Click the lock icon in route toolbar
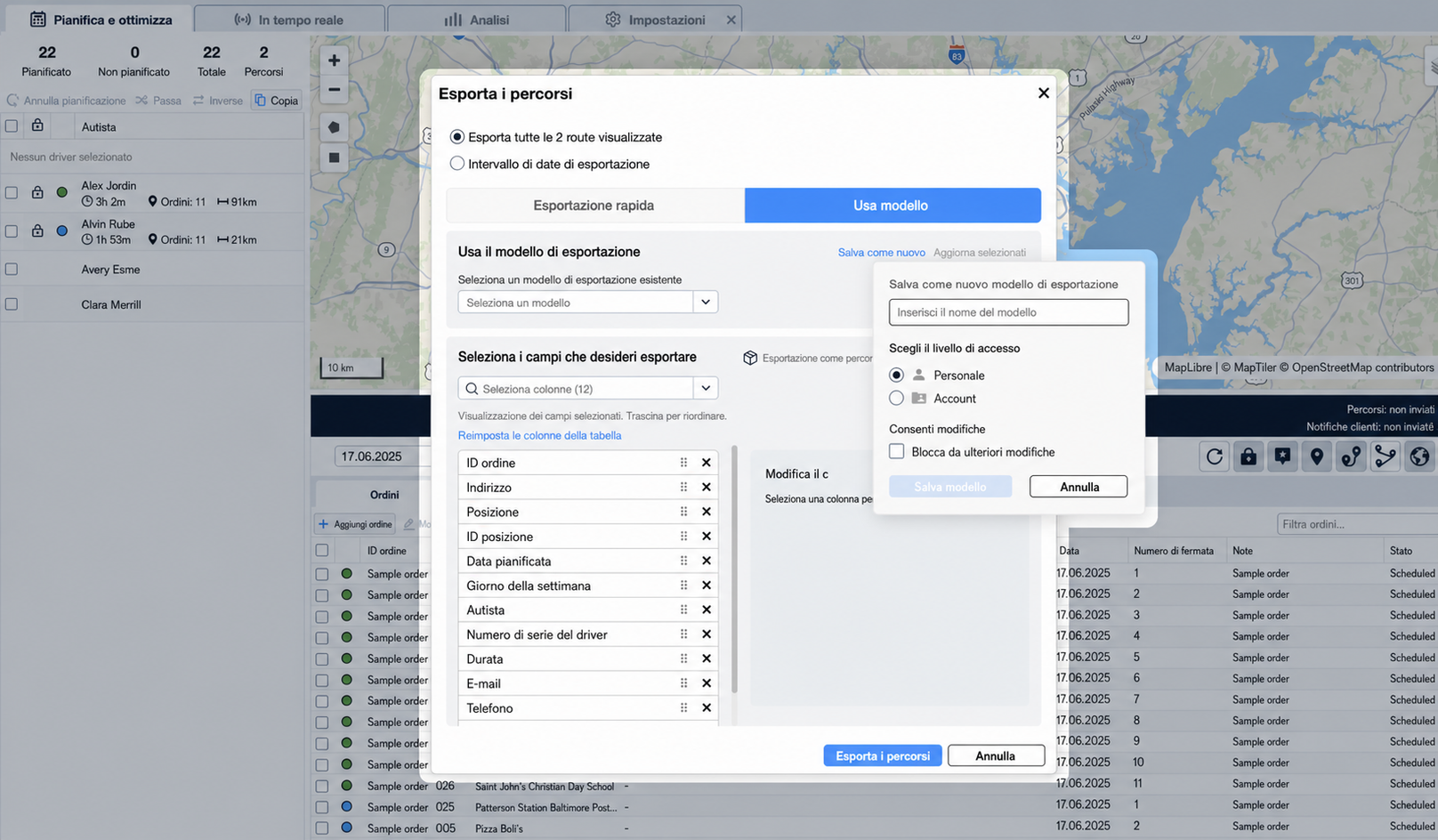This screenshot has width=1438, height=840. coord(1248,456)
